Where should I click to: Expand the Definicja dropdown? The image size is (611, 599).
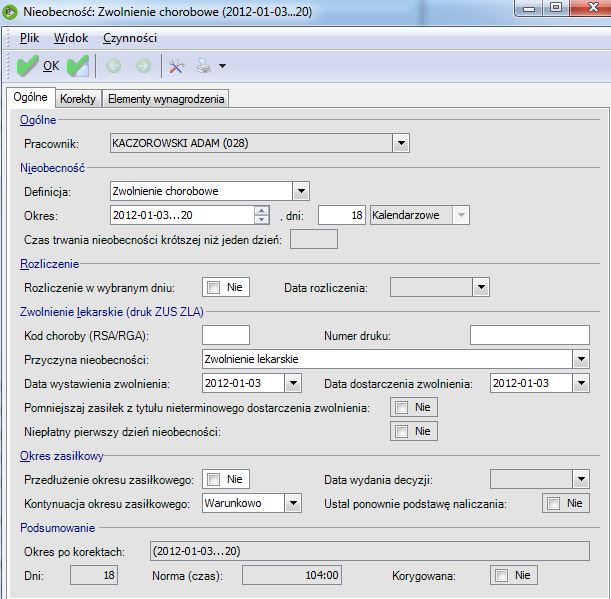click(301, 191)
